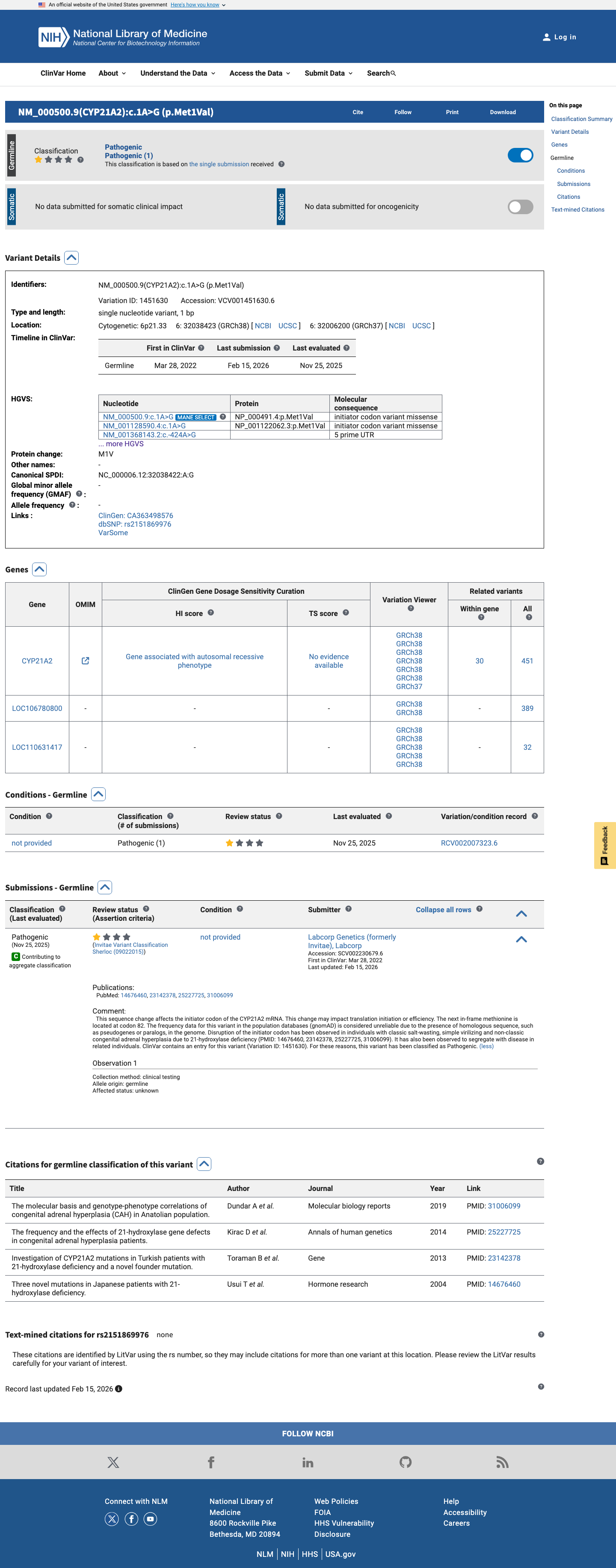Open the VarSome link
Screen dimensions: 616x1568
coord(113,533)
